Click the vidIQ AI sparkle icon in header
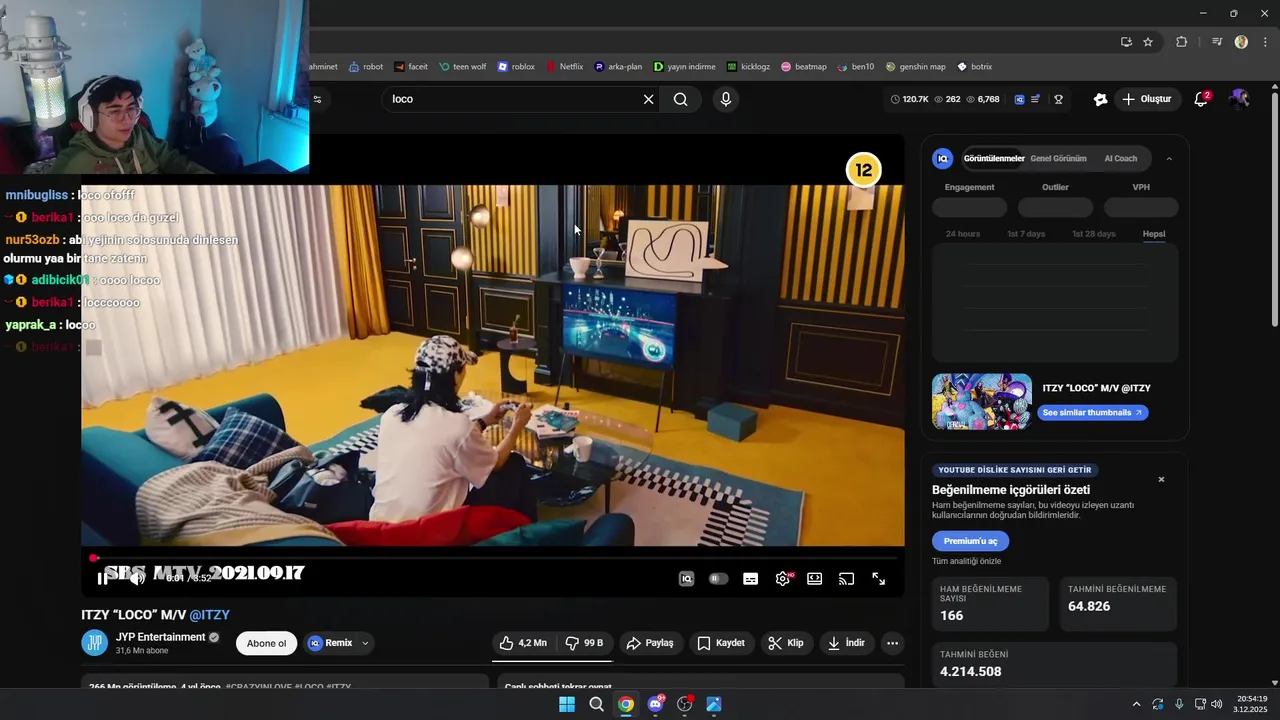The width and height of the screenshot is (1280, 720). pos(1100,99)
